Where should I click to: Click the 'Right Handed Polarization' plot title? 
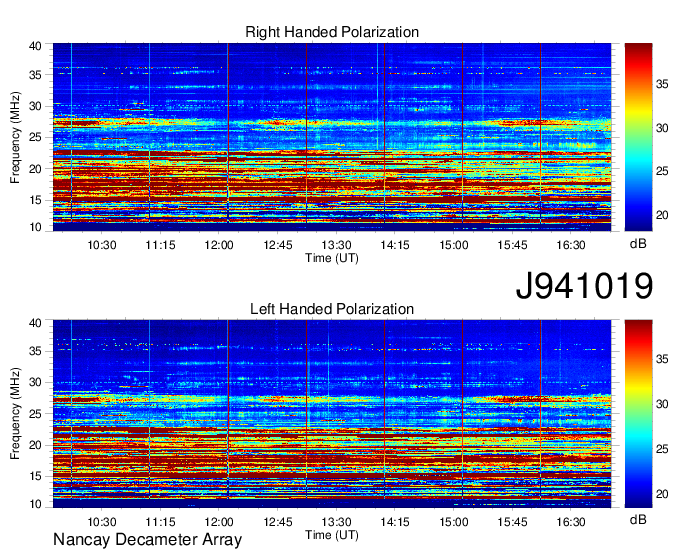pyautogui.click(x=332, y=32)
